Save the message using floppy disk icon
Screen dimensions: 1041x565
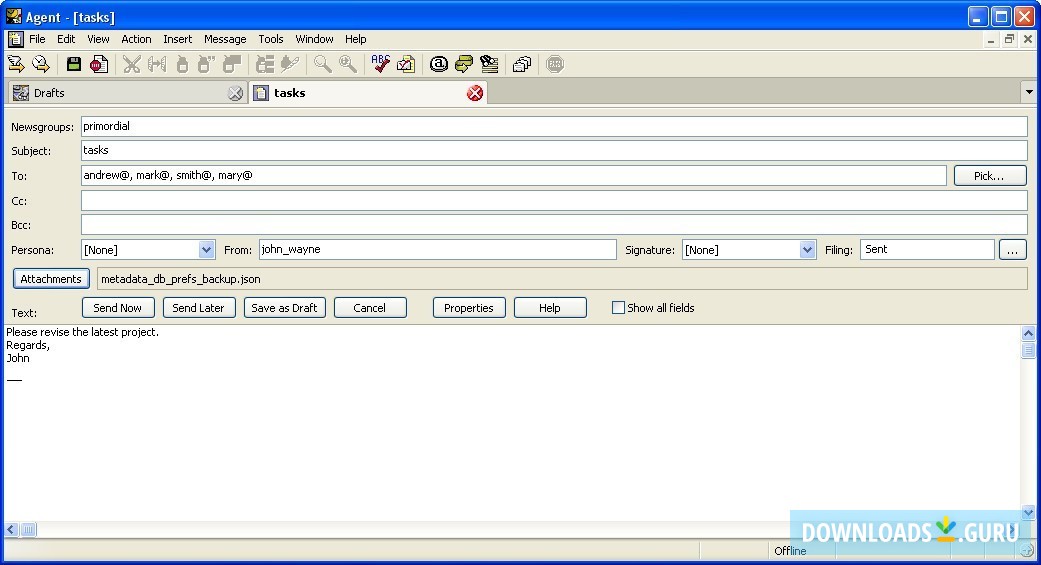(74, 64)
